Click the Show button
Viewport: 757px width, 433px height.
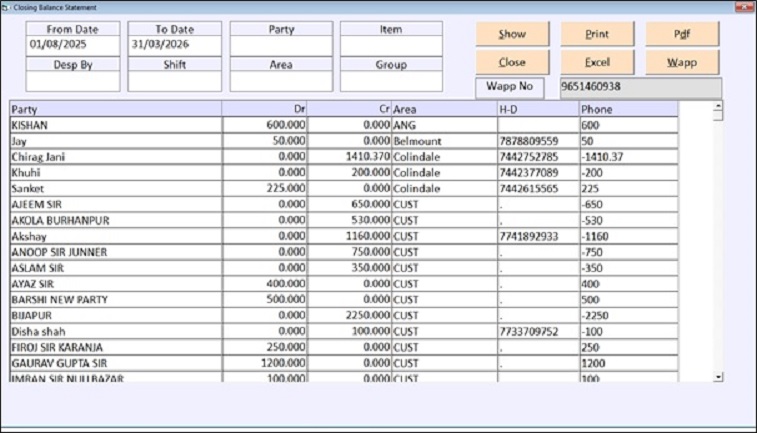(x=512, y=34)
